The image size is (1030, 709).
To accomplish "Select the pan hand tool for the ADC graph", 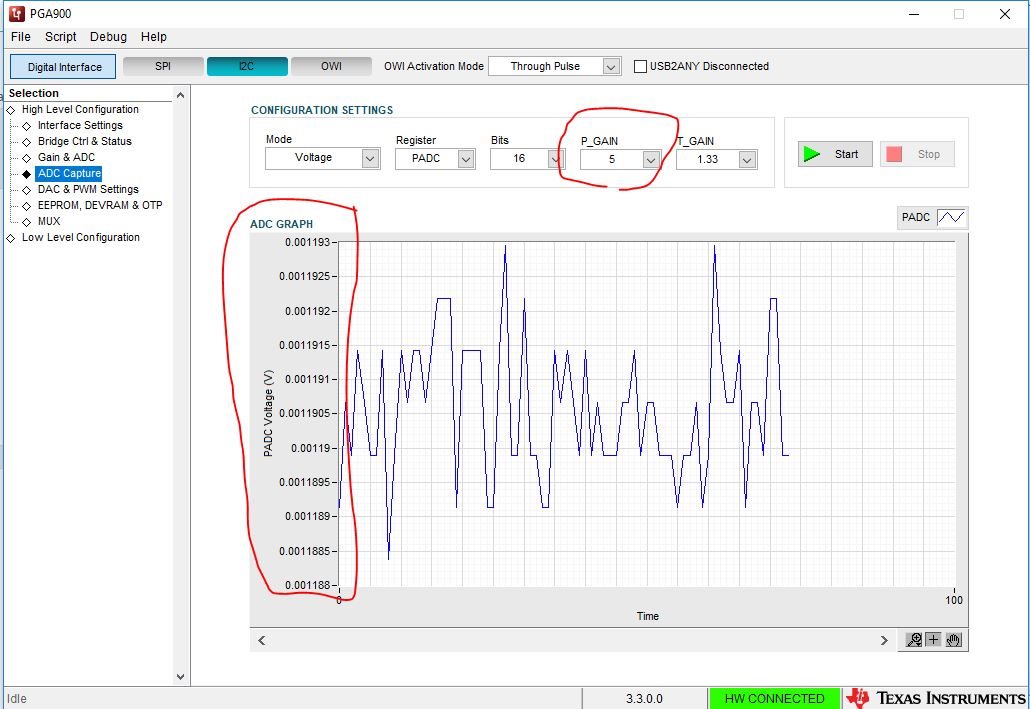I will click(953, 639).
